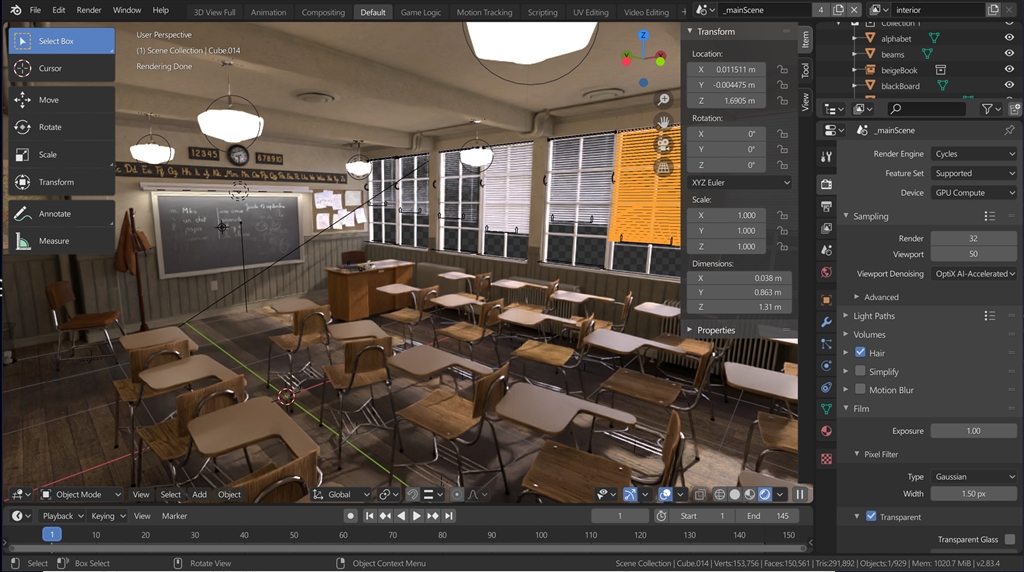Enable the Motion Blur checkbox
Viewport: 1024px width, 572px height.
860,390
